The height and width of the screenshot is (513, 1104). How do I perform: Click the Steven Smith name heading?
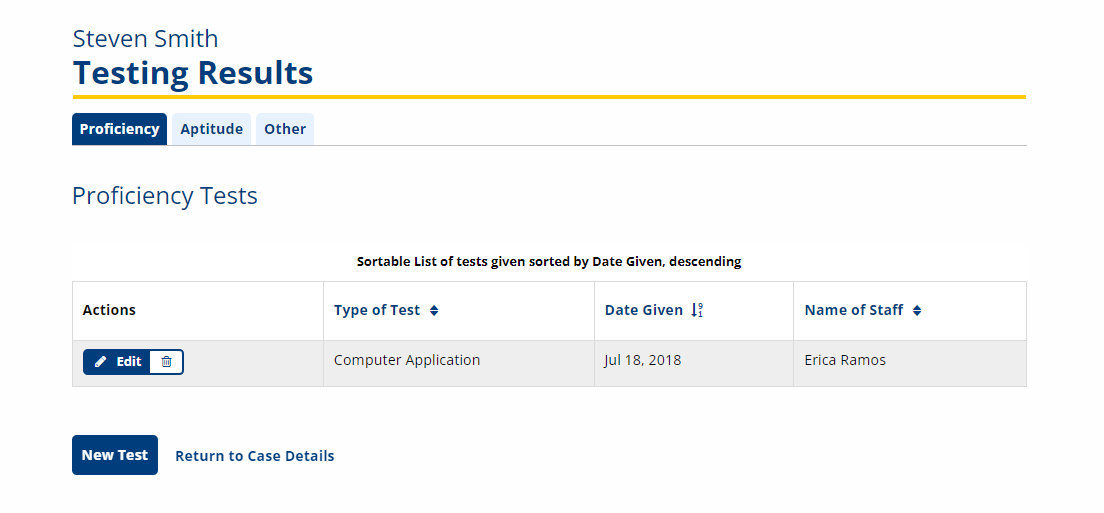(146, 39)
